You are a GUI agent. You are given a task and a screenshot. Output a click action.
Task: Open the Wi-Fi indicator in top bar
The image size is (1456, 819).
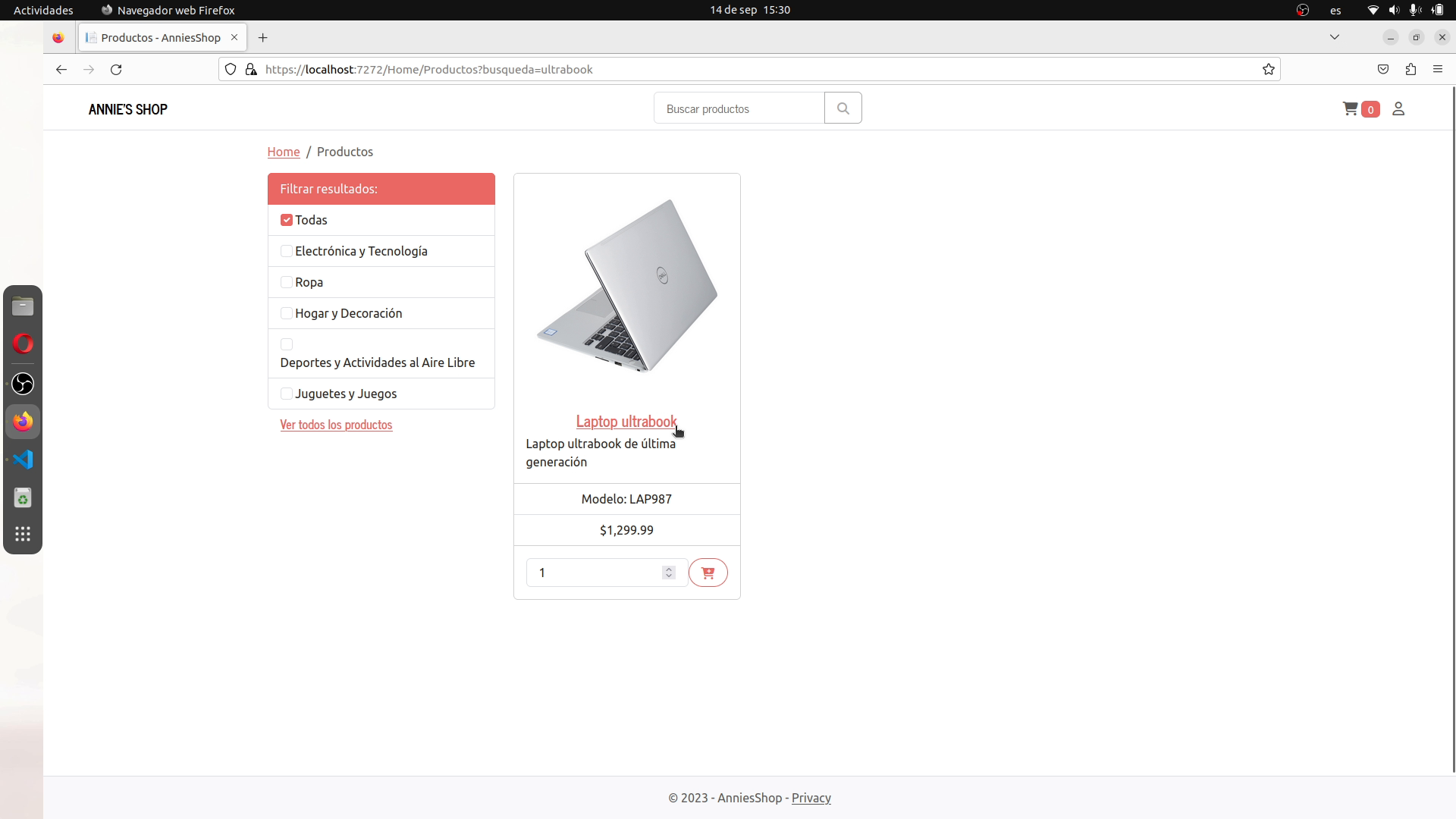pyautogui.click(x=1373, y=10)
